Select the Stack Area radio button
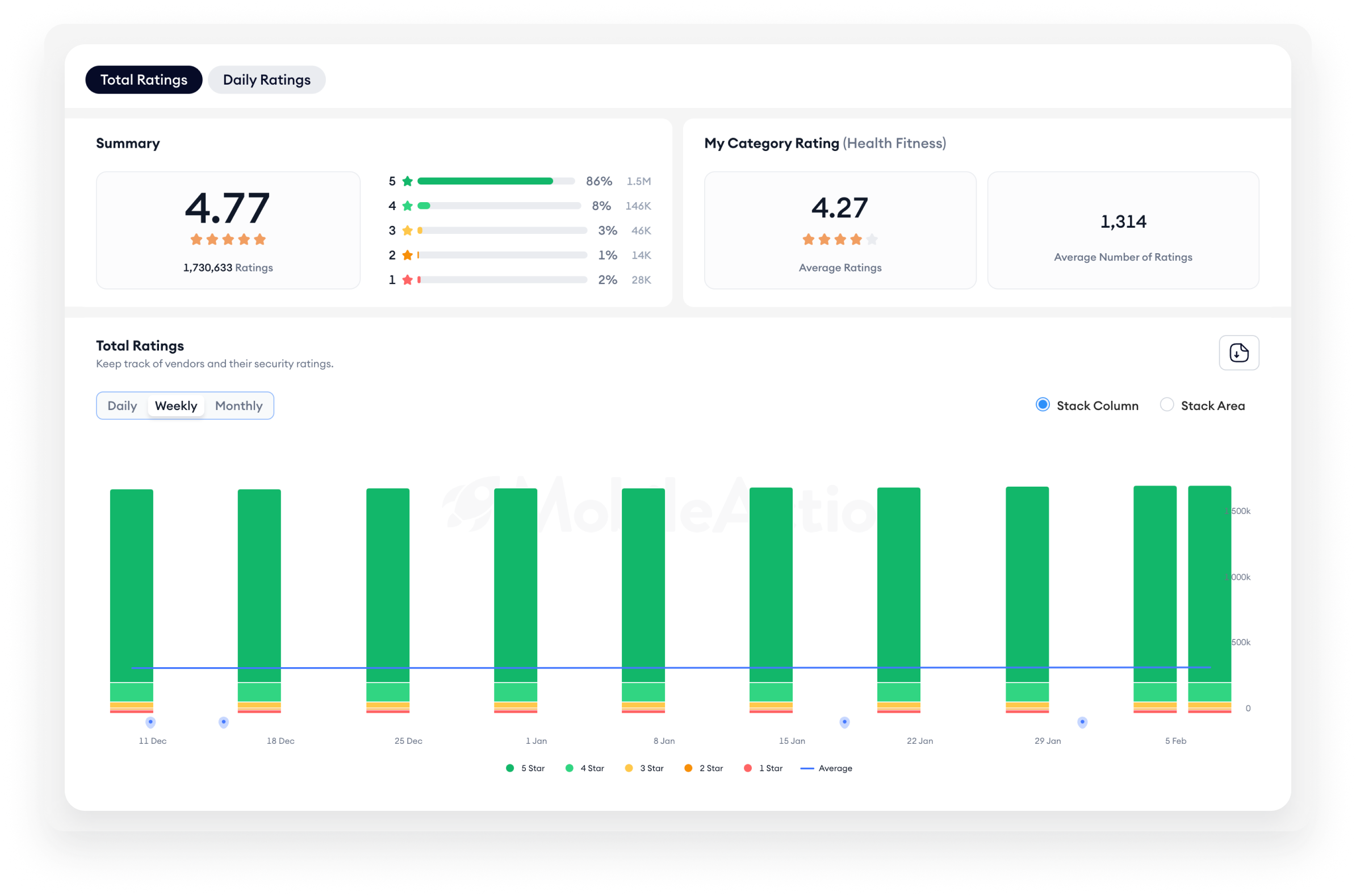 [x=1166, y=405]
